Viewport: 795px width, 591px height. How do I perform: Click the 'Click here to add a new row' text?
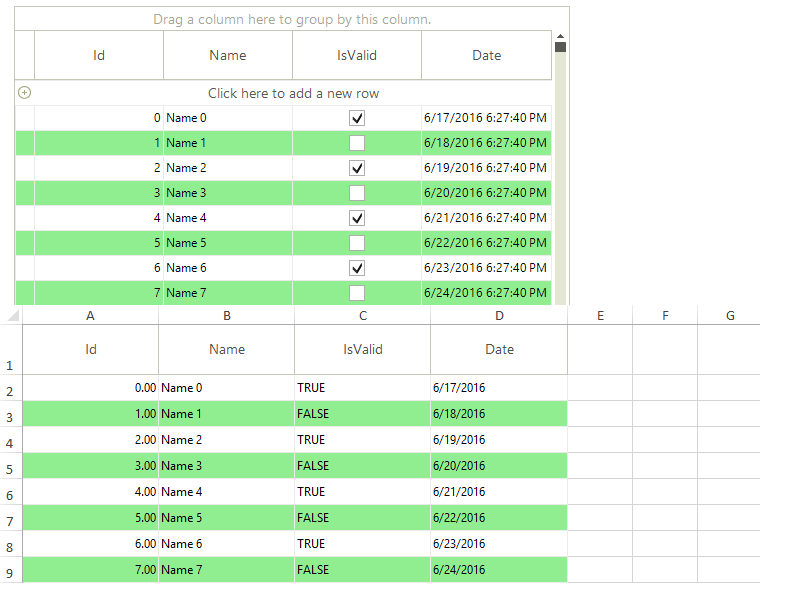(293, 93)
